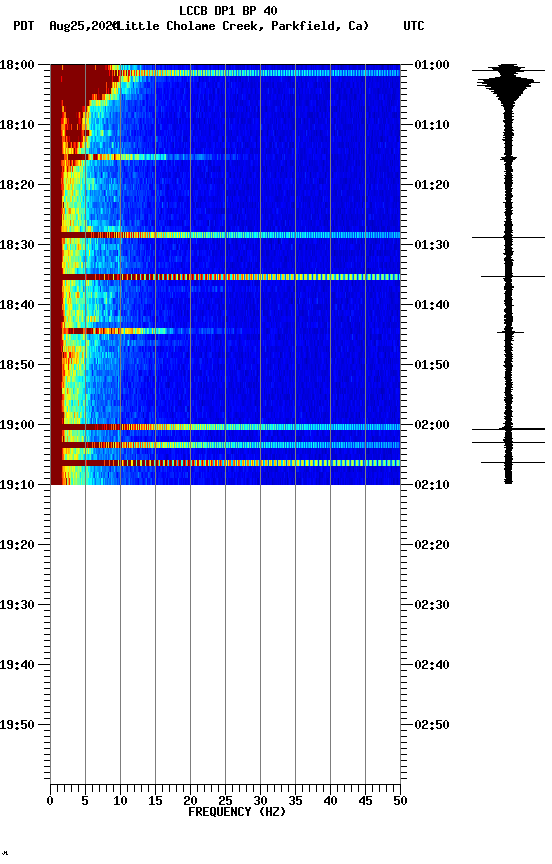Select the 19:40 PDT time label
Viewport: 552px width, 864px height.
[17, 665]
